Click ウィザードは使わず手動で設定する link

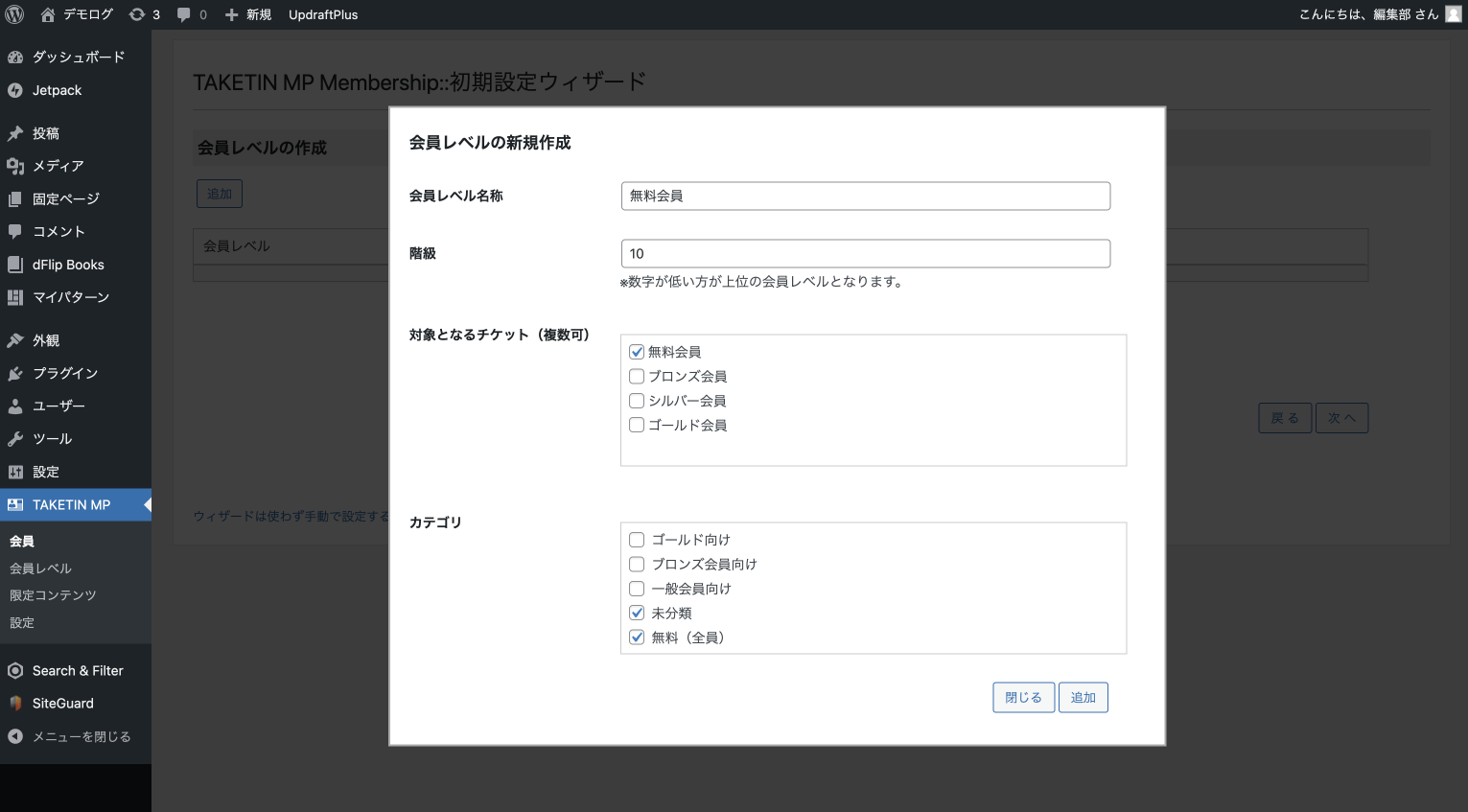click(x=291, y=516)
